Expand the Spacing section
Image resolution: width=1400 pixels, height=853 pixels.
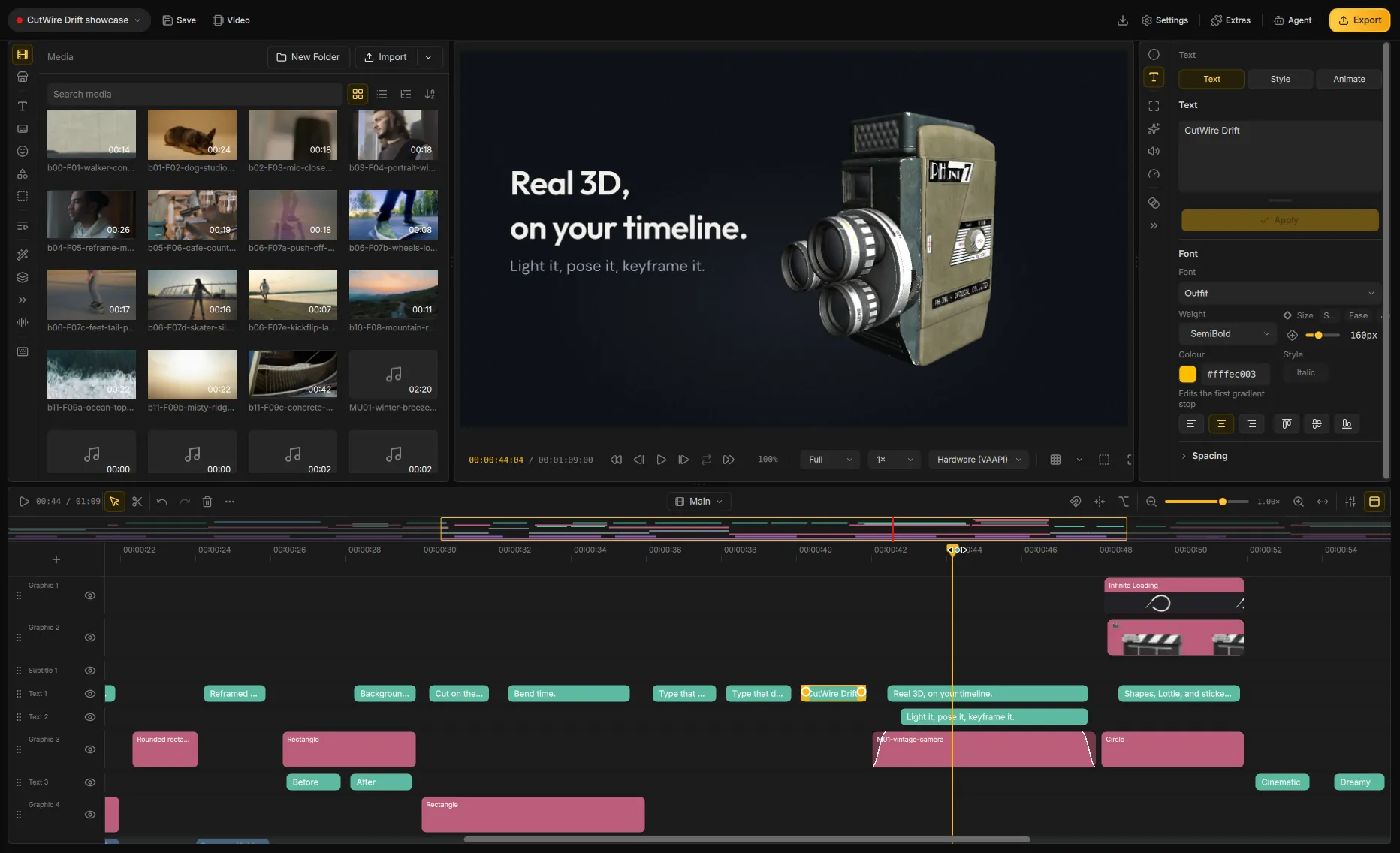point(1209,456)
